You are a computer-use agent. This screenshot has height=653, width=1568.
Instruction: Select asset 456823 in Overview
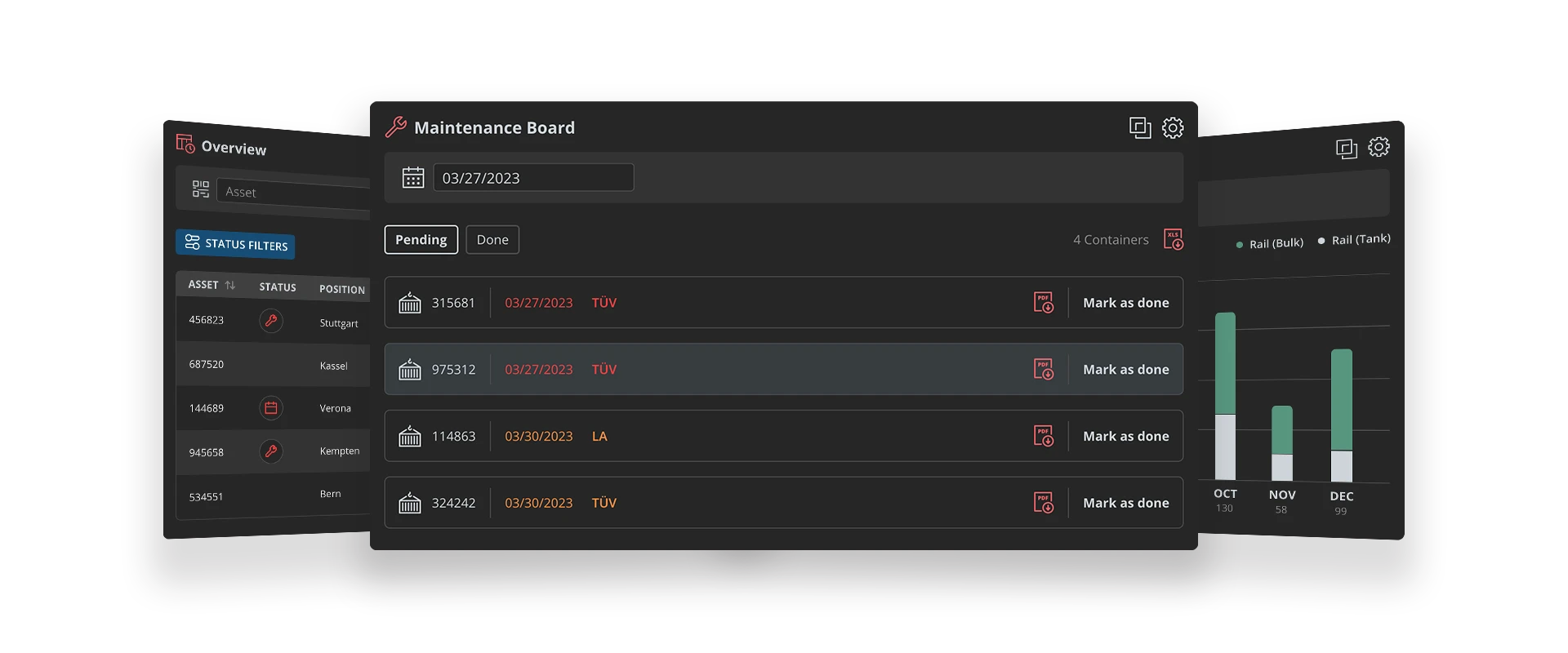(x=207, y=320)
